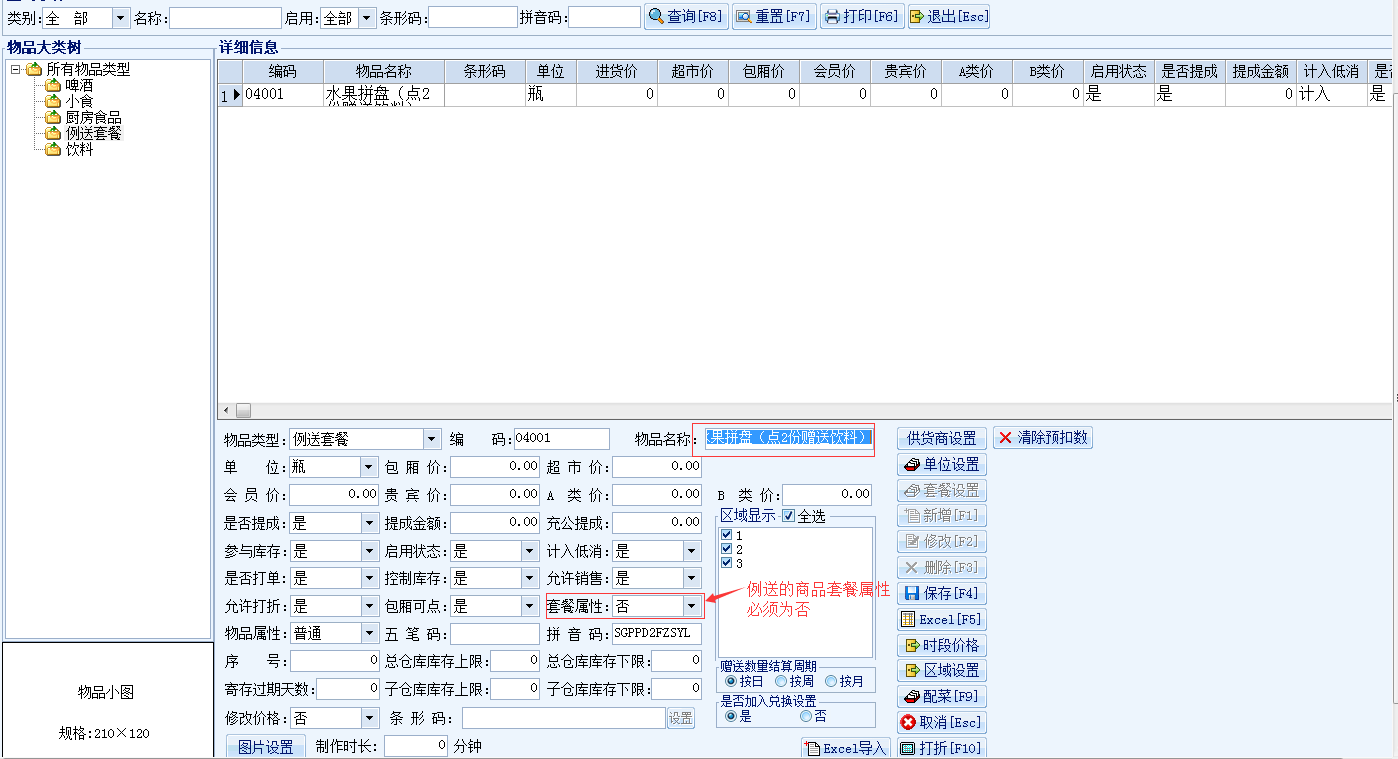Select 是 for 是否加入兑换设置
Viewport: 1398px width, 759px height.
(731, 716)
